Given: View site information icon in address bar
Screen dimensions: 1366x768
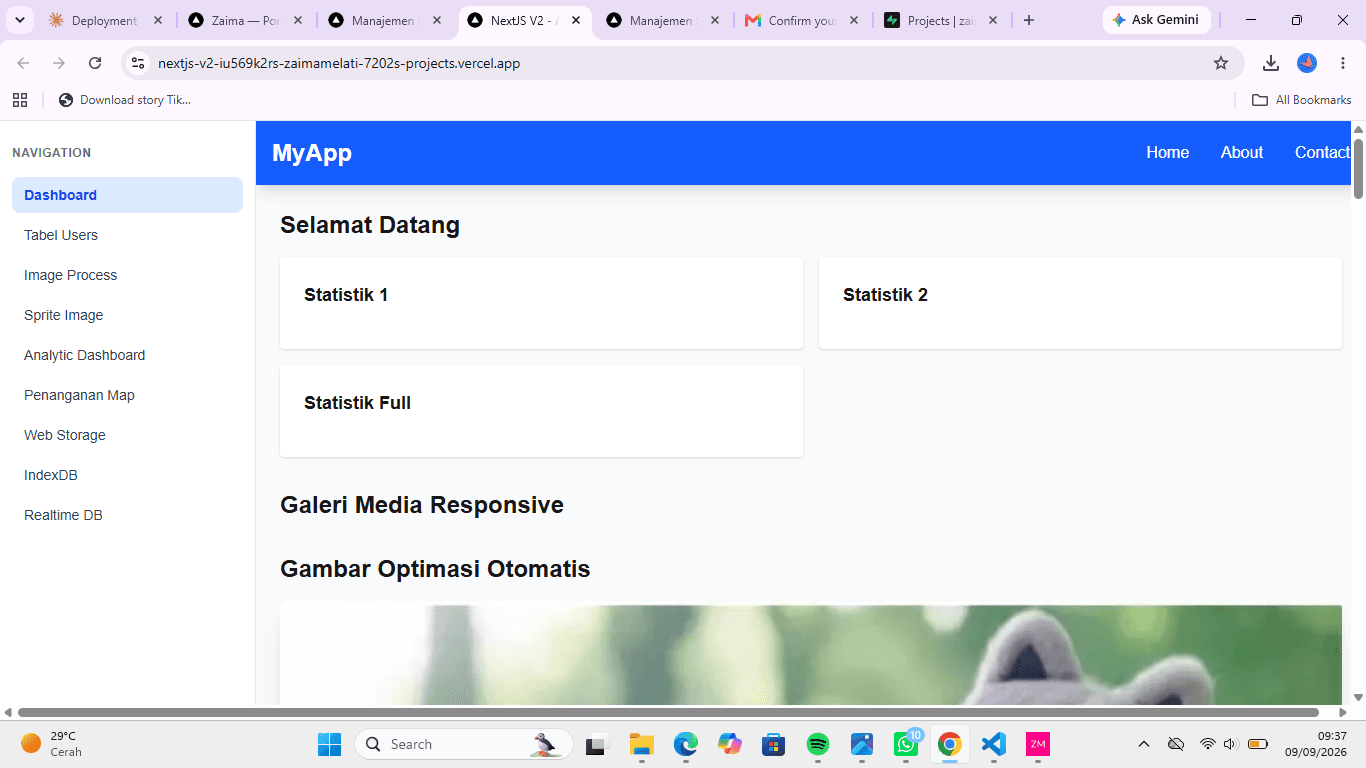Looking at the screenshot, I should pos(139,63).
